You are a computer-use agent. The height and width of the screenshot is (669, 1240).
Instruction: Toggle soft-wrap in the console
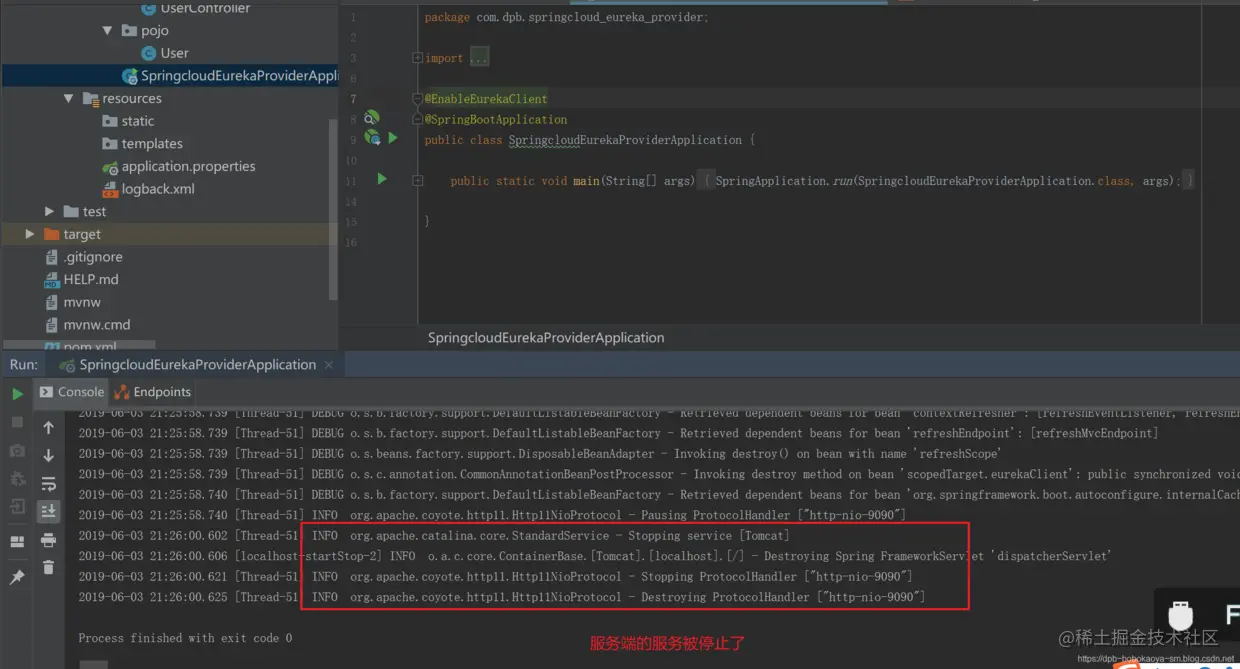pyautogui.click(x=48, y=483)
